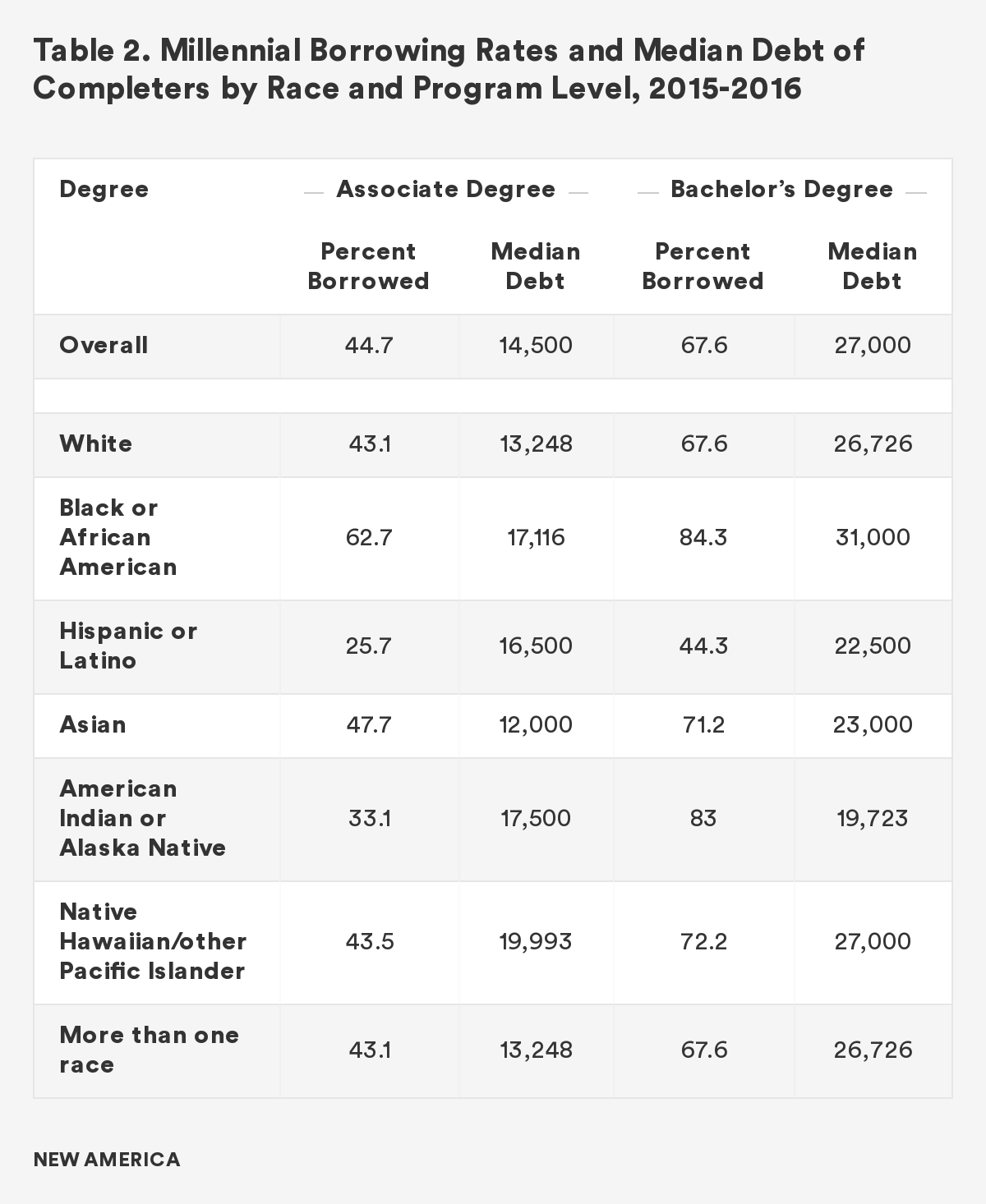The width and height of the screenshot is (986, 1204).
Task: Click the NEW AMERICA logo text
Action: 107,1160
